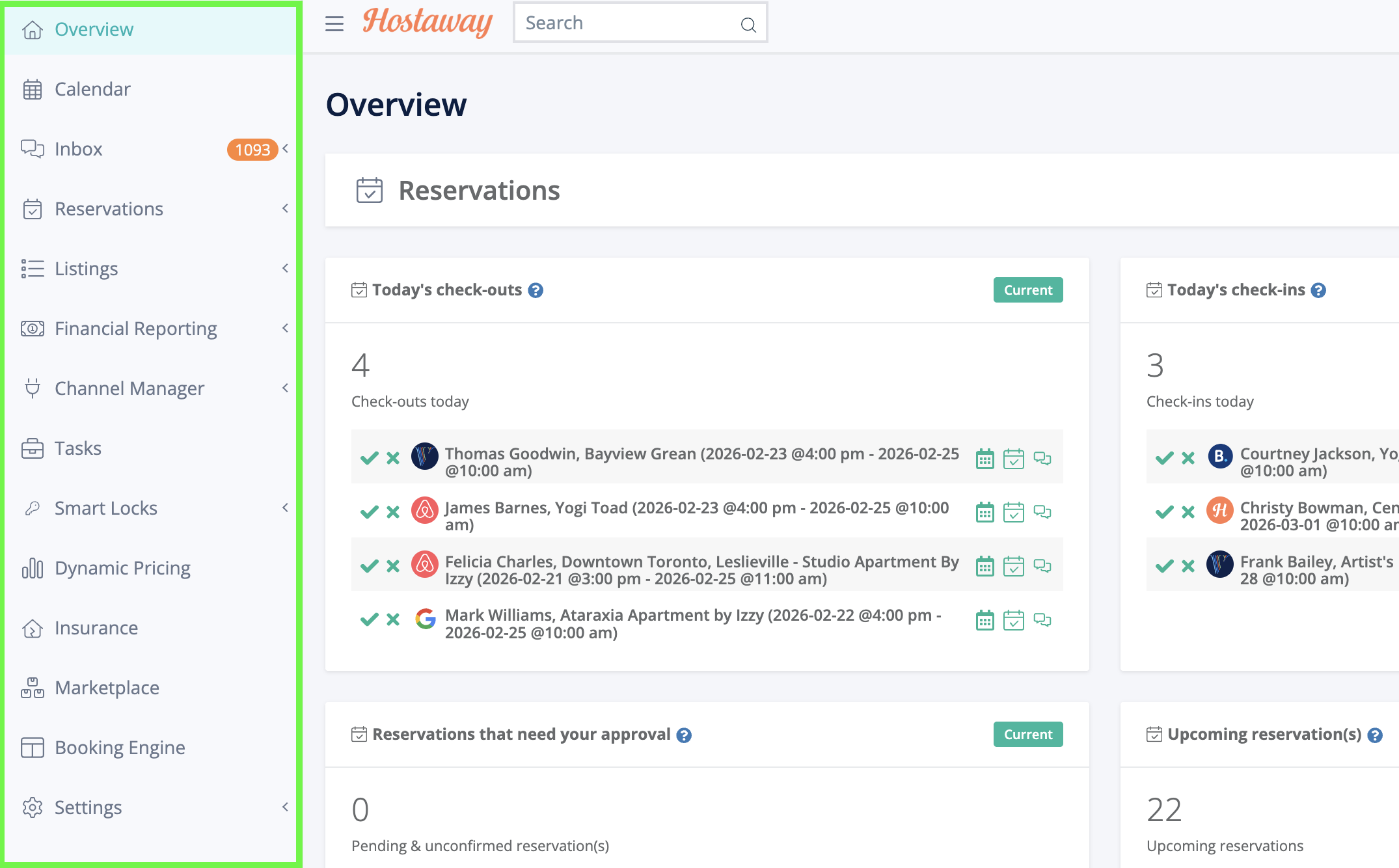This screenshot has height=868, width=1399.
Task: Click the Listings list icon
Action: click(x=33, y=269)
